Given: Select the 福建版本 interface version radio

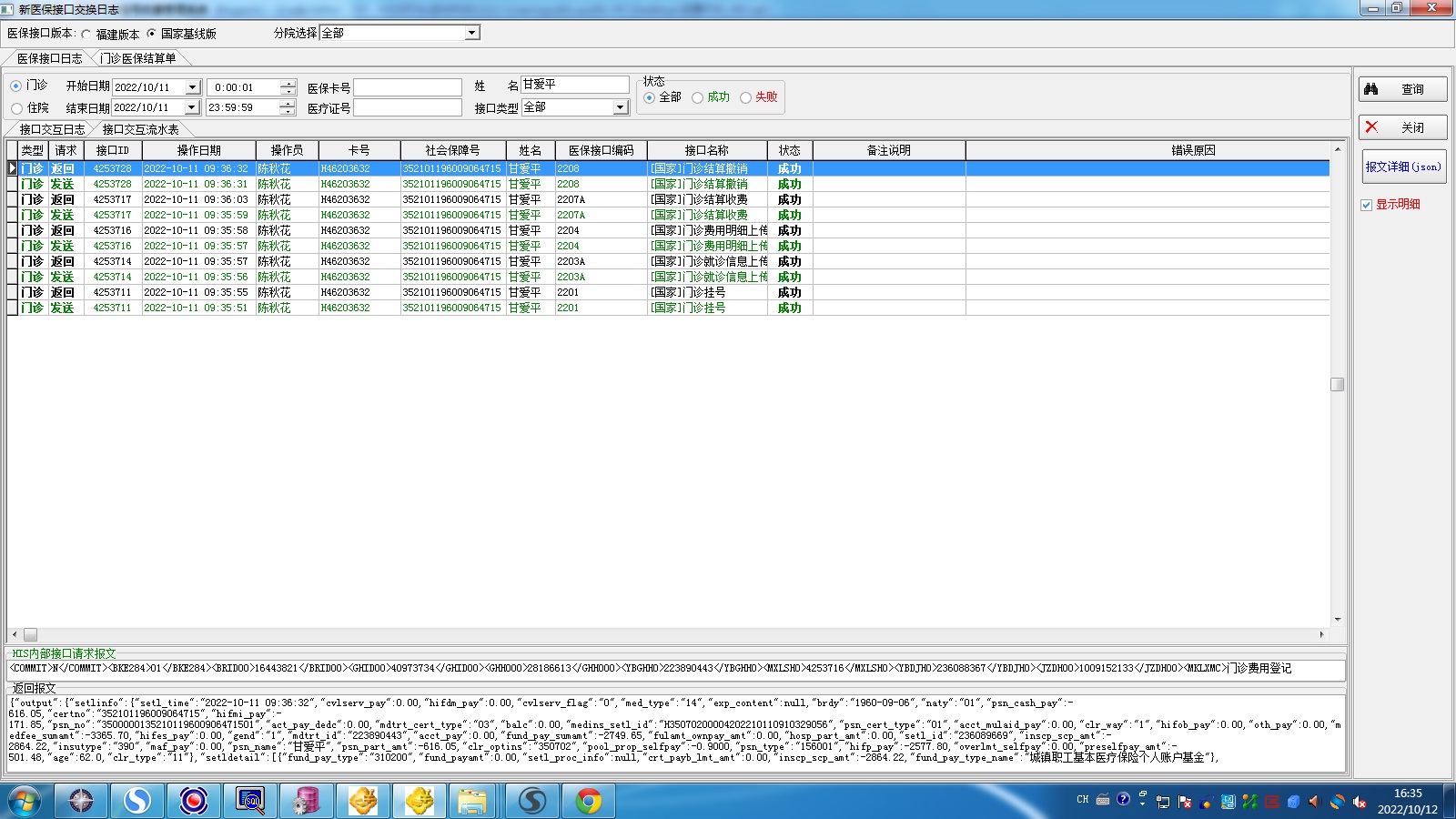Looking at the screenshot, I should tap(86, 34).
